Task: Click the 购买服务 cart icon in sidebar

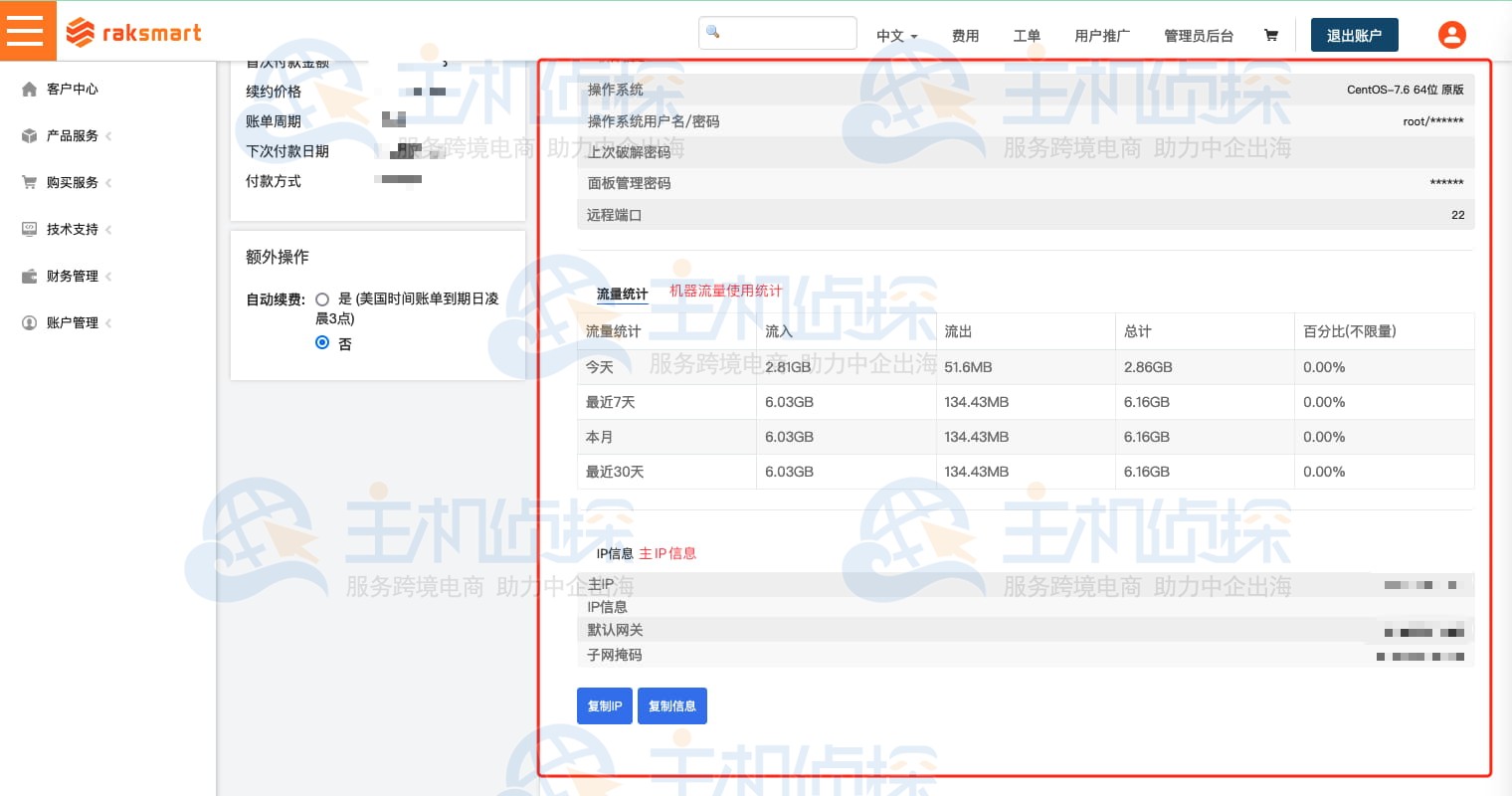Action: point(29,182)
